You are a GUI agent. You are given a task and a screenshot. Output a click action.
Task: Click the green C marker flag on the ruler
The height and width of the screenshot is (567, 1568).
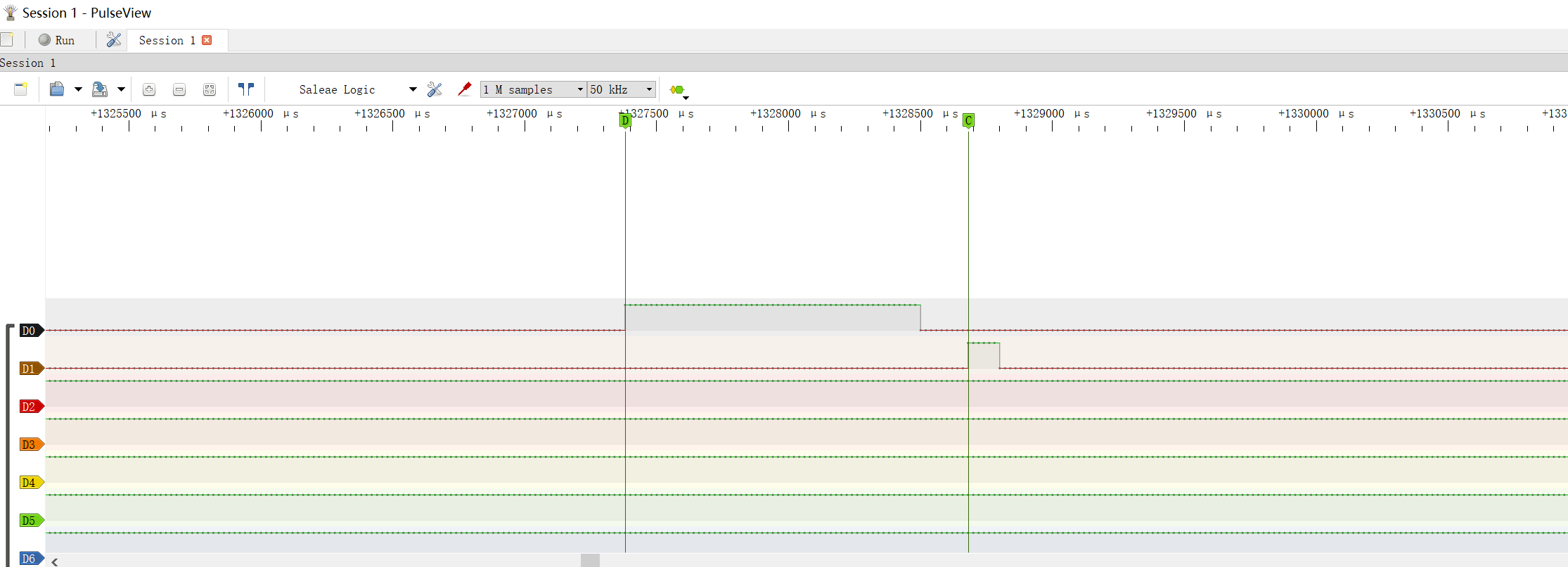[x=968, y=120]
